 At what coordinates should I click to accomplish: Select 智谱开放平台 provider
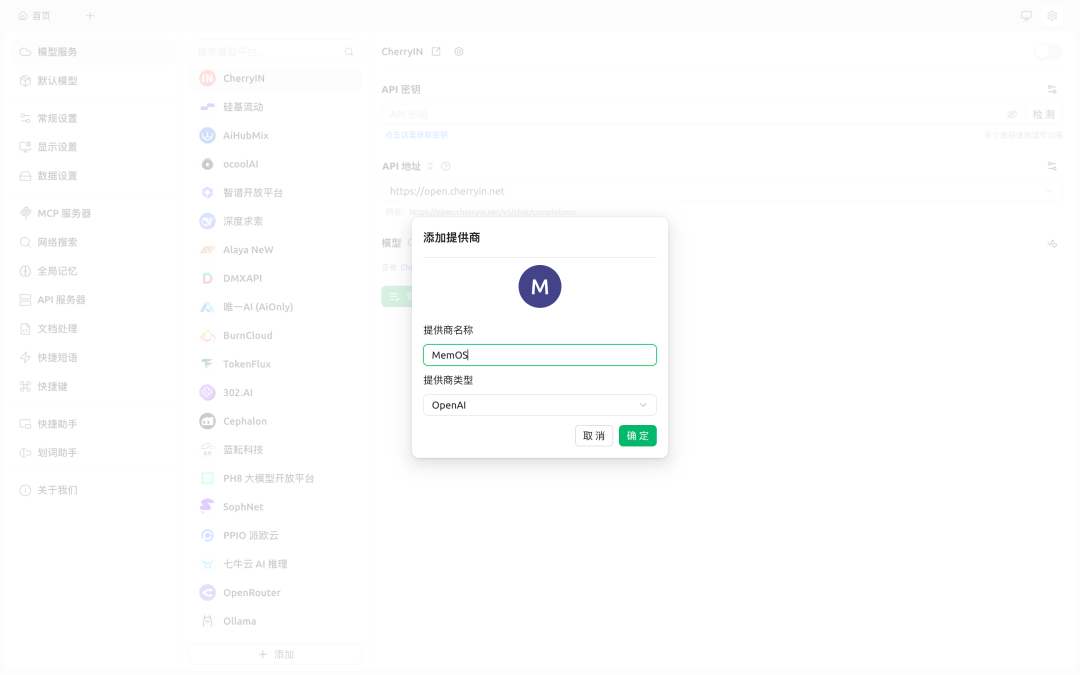click(x=275, y=193)
